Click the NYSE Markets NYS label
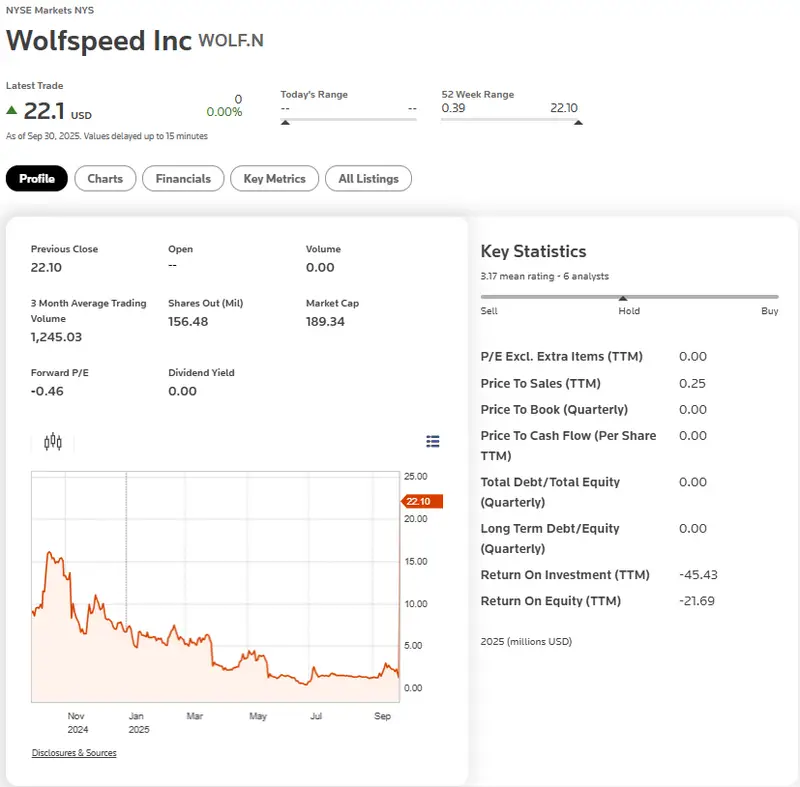 click(50, 10)
